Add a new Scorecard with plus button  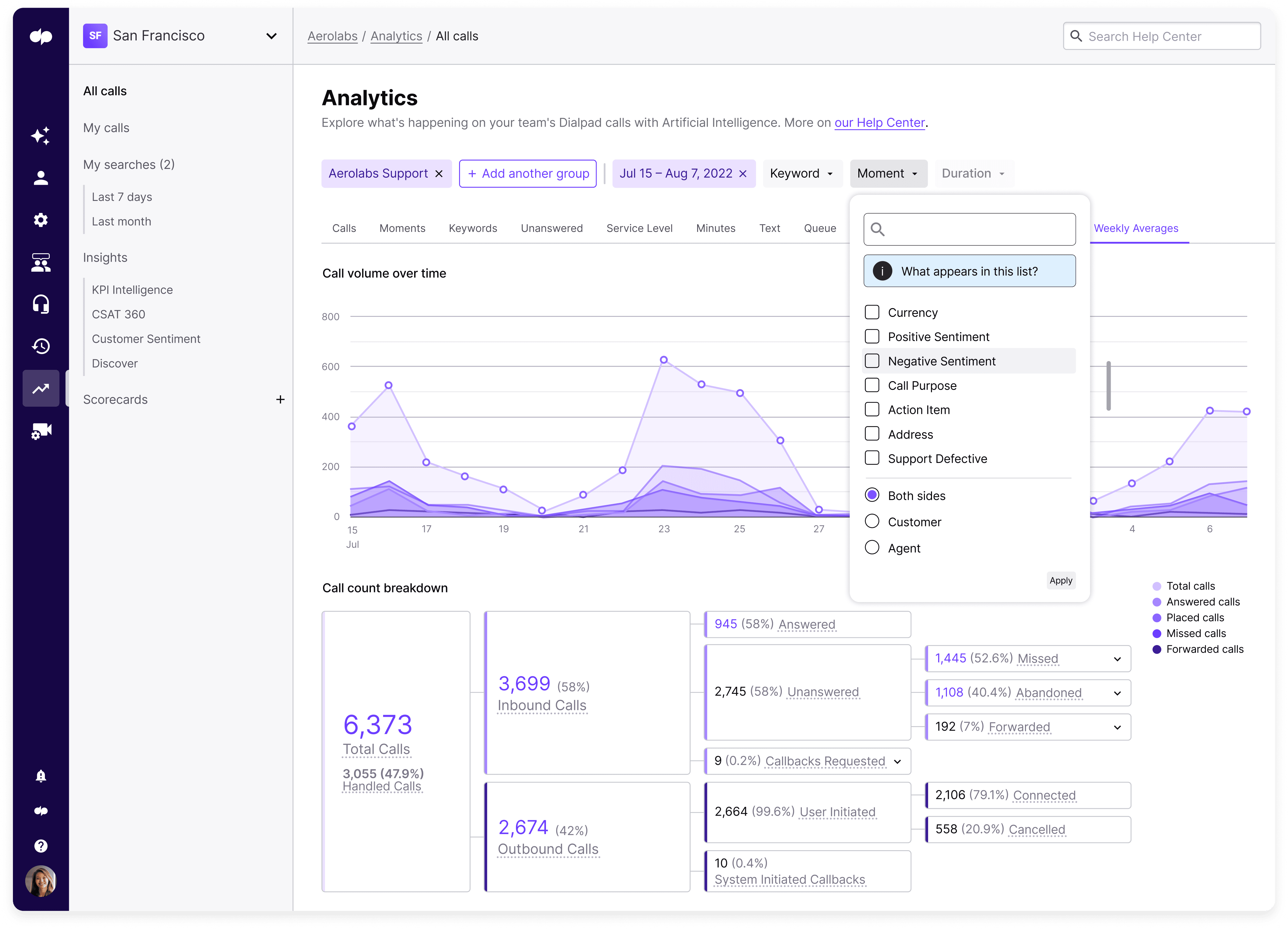[x=280, y=399]
